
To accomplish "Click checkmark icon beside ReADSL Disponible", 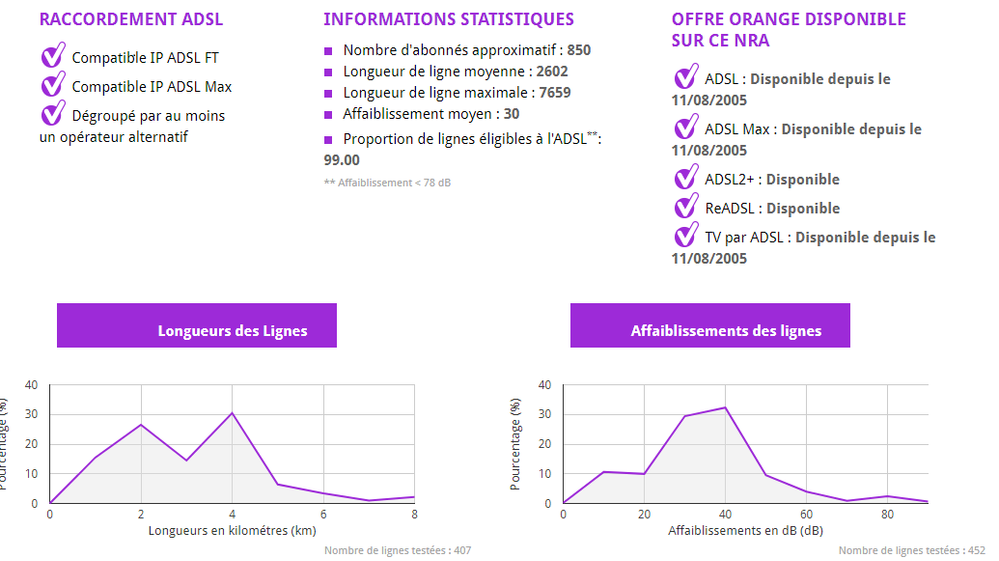I will (686, 206).
